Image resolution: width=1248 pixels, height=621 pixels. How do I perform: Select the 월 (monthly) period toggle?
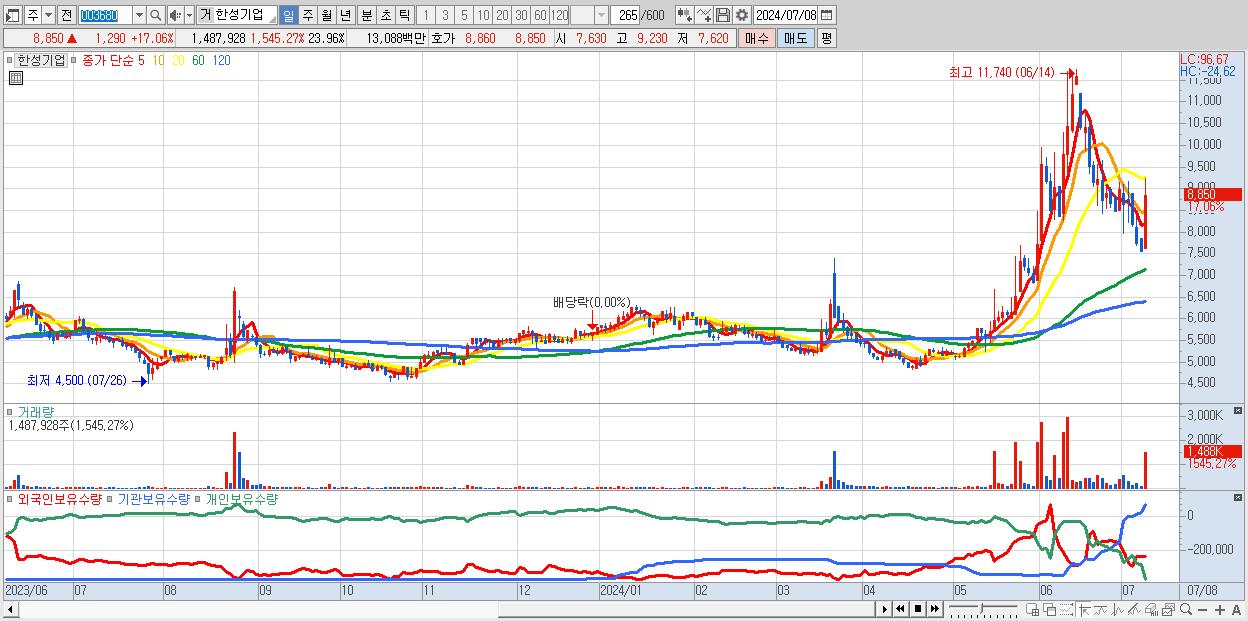tap(326, 15)
